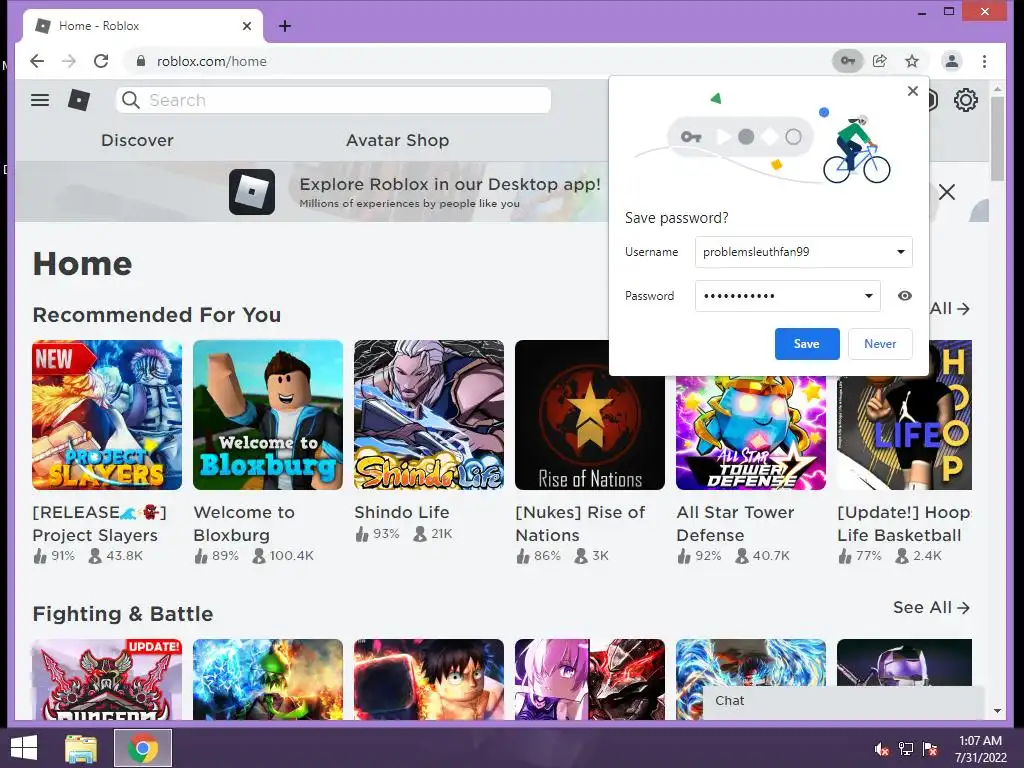Image resolution: width=1024 pixels, height=768 pixels.
Task: Click the Roblox logo icon
Action: 79,100
